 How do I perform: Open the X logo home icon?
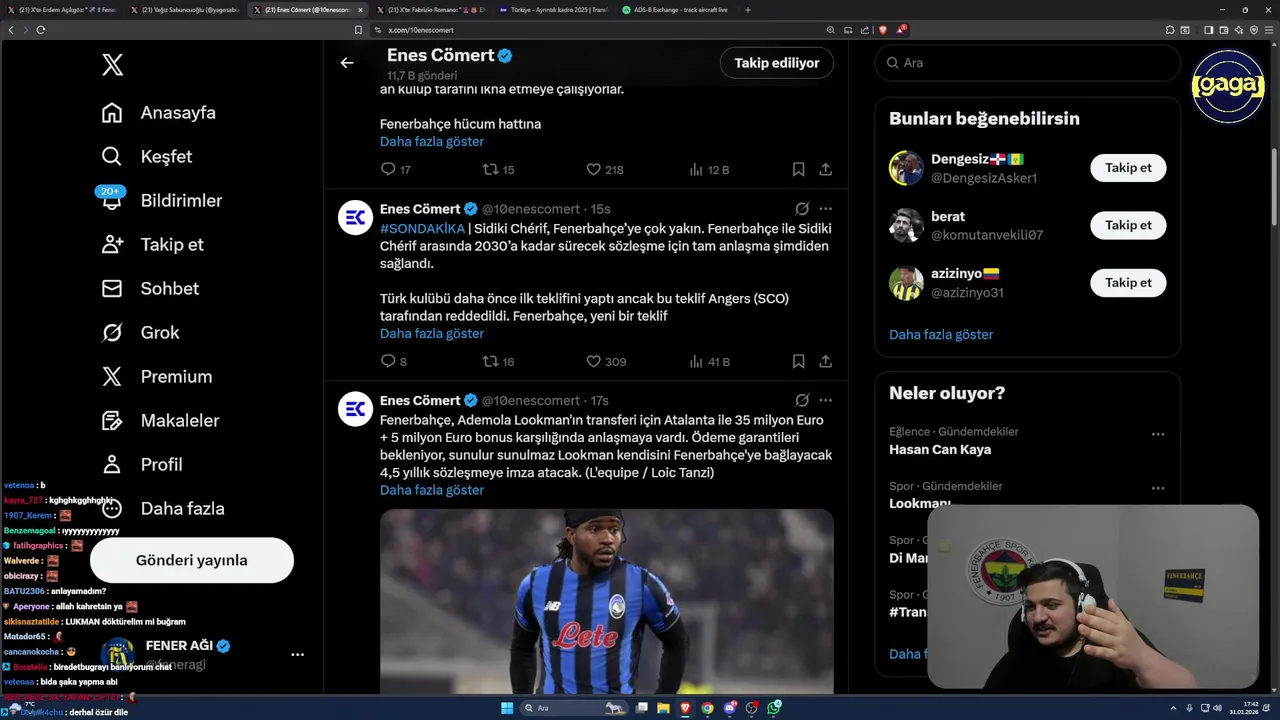[112, 65]
